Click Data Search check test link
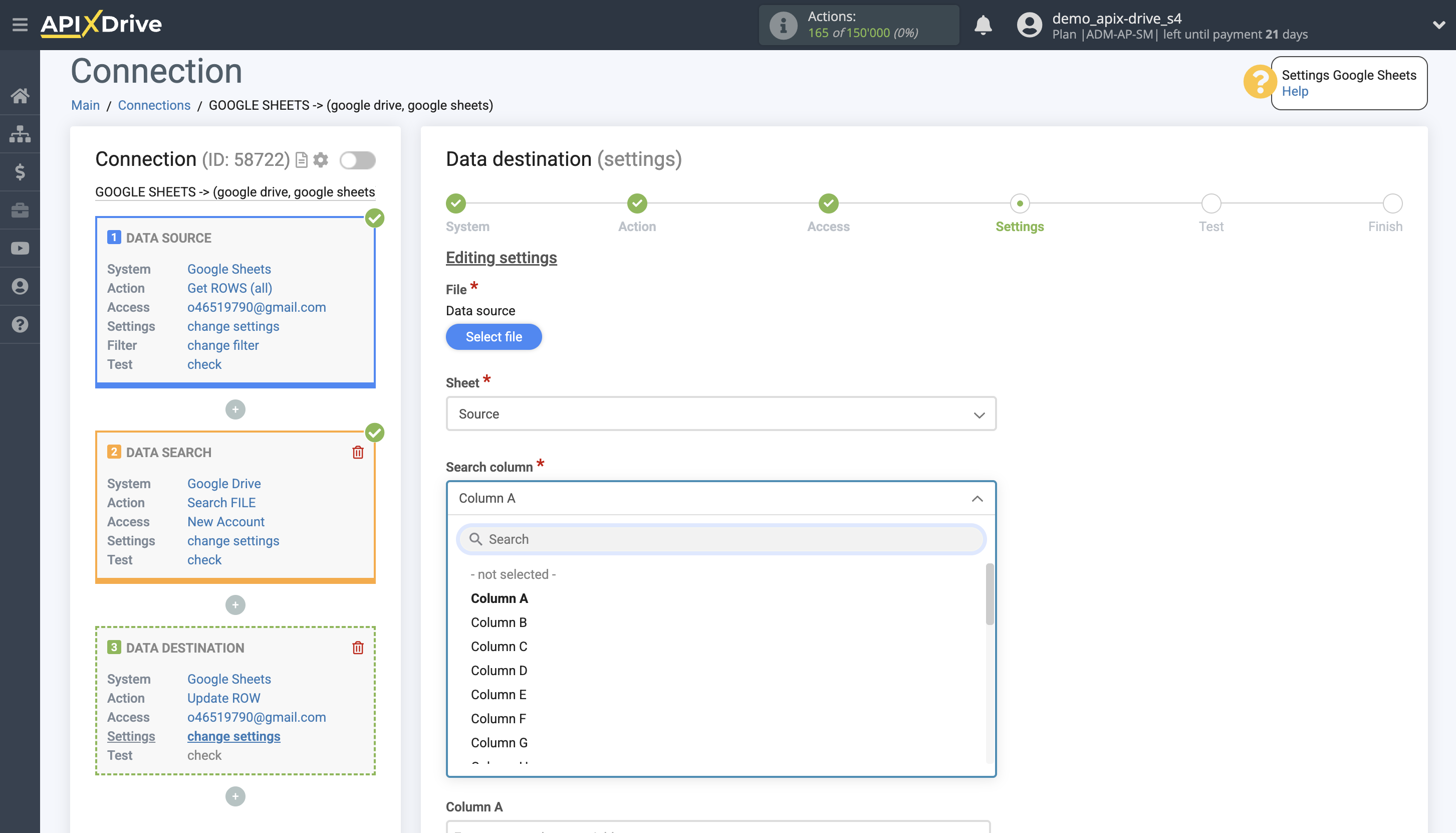 (x=204, y=560)
